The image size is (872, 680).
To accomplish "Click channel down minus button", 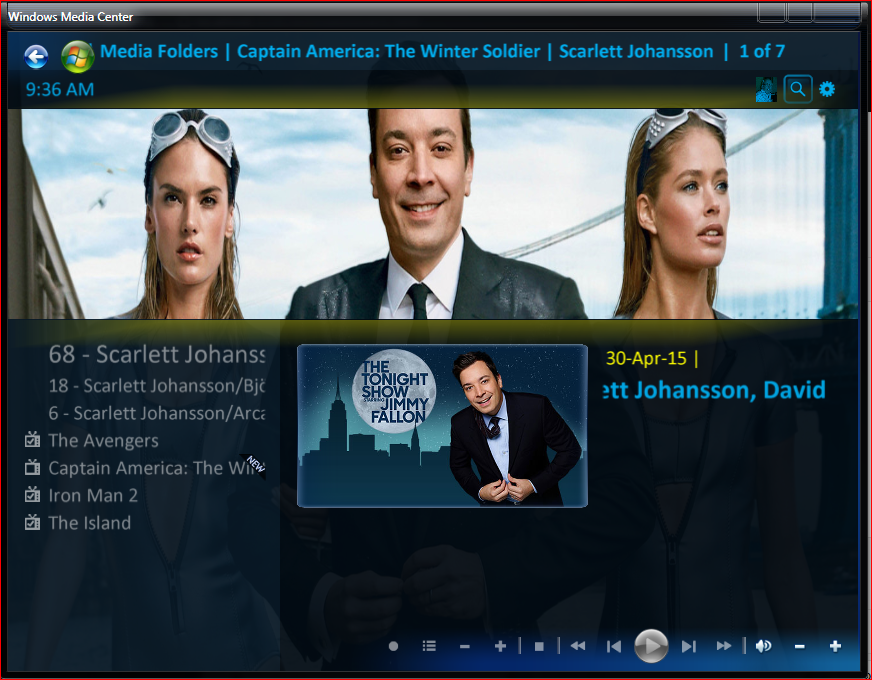I will [x=465, y=647].
